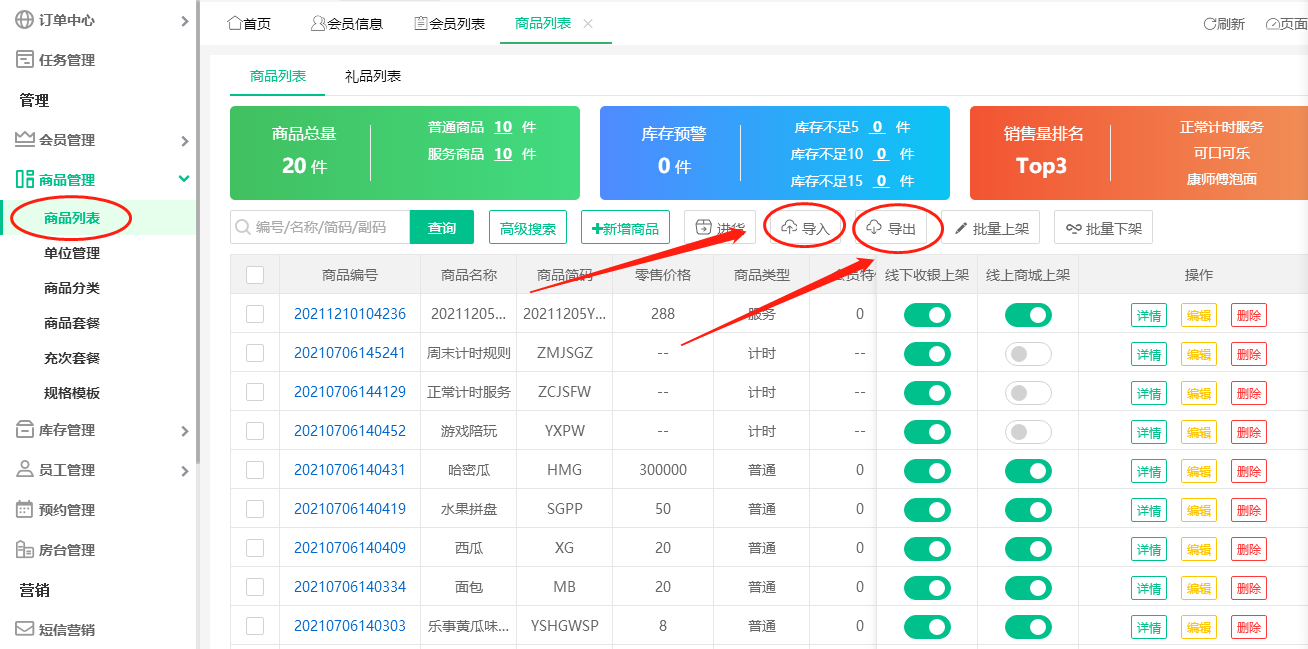The image size is (1308, 649).
Task: Click the 导出 export icon
Action: 896,227
